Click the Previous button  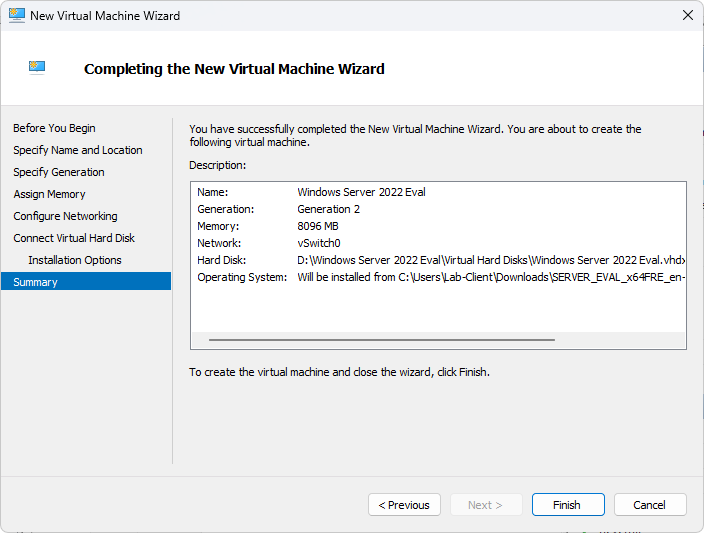[x=404, y=505]
